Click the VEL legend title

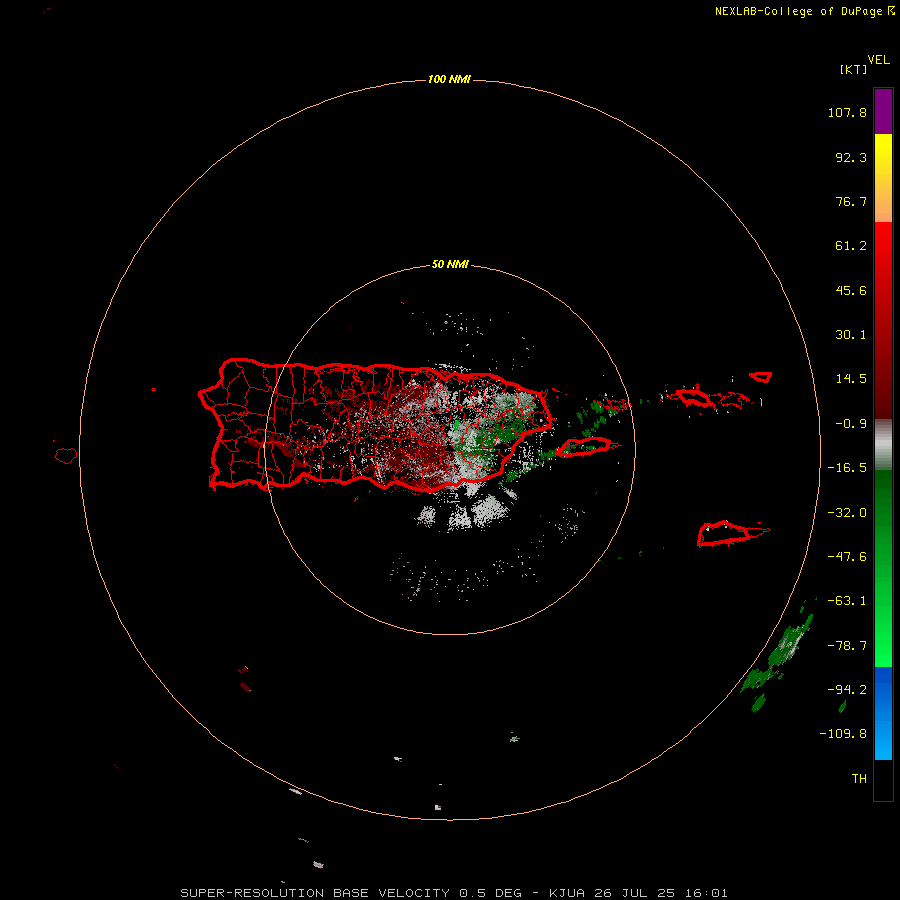878,60
